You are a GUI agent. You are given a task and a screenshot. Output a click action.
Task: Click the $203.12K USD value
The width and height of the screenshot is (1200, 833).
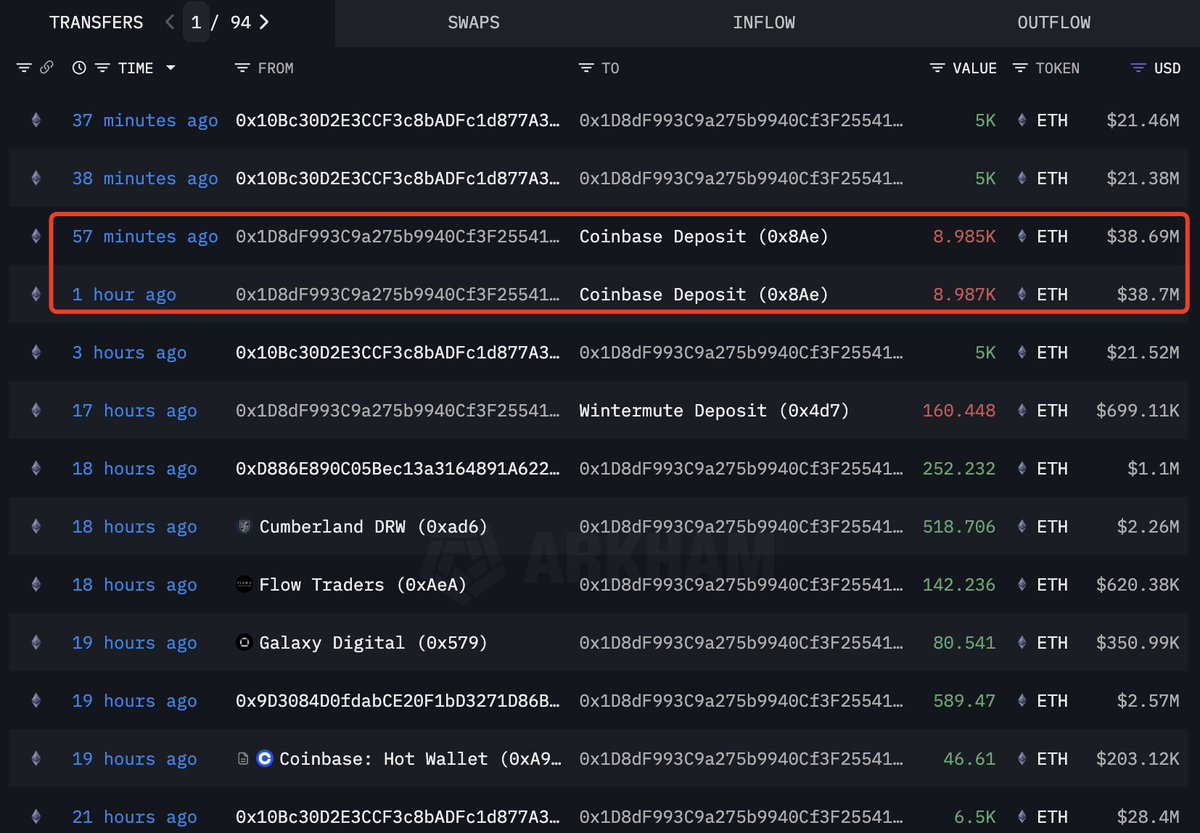(x=1138, y=758)
